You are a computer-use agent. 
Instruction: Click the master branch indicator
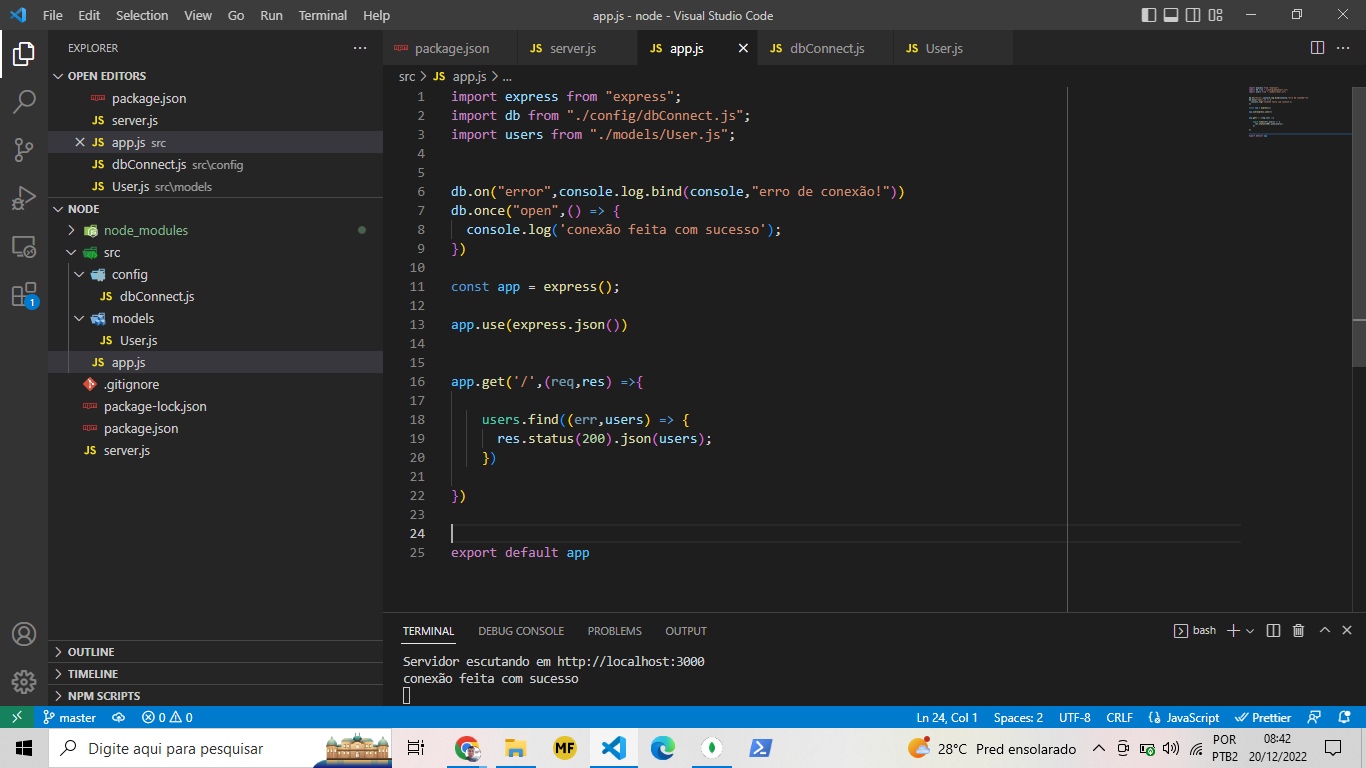[x=69, y=717]
